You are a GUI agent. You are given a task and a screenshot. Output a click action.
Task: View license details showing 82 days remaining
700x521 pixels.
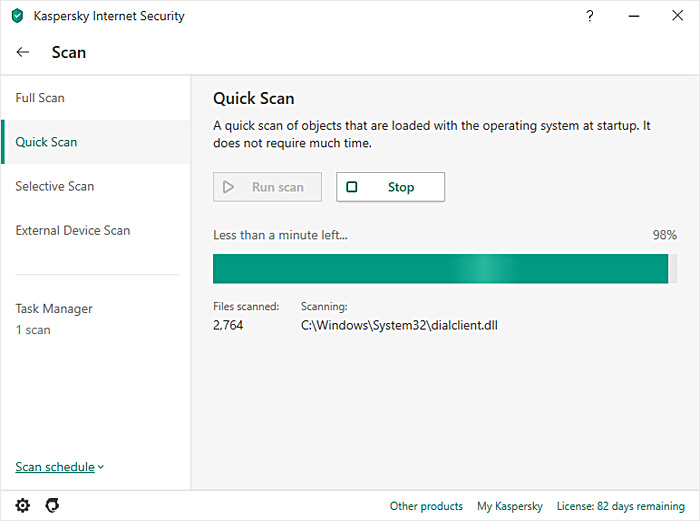620,506
